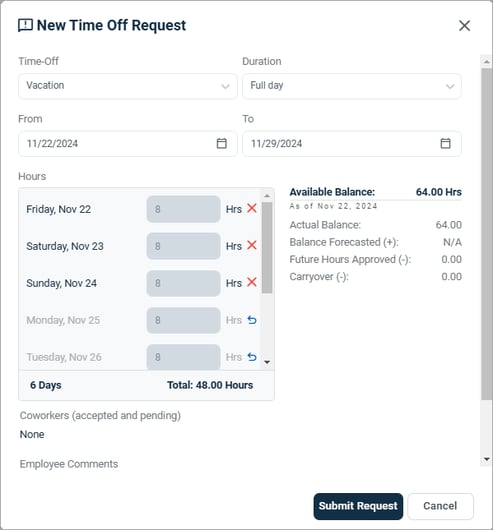The height and width of the screenshot is (530, 493).
Task: Submit the time off request
Action: coord(358,506)
